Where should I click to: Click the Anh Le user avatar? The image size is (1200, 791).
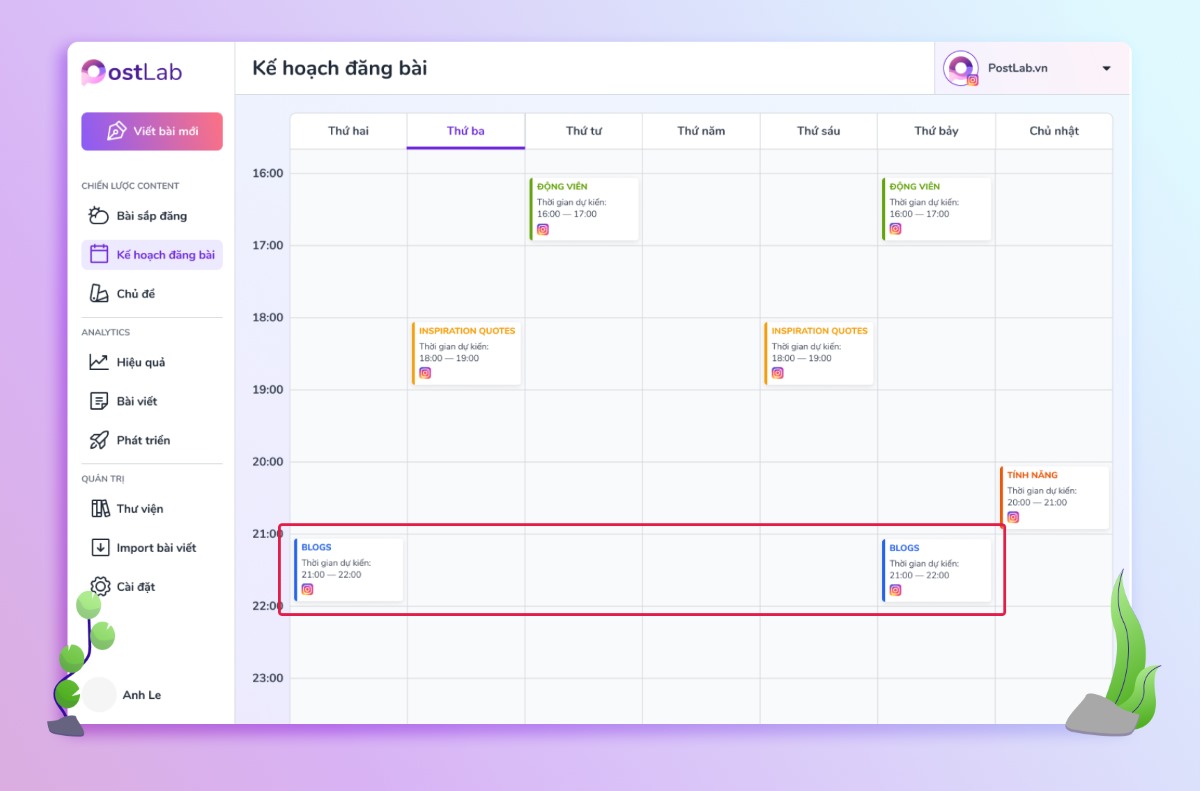point(100,694)
